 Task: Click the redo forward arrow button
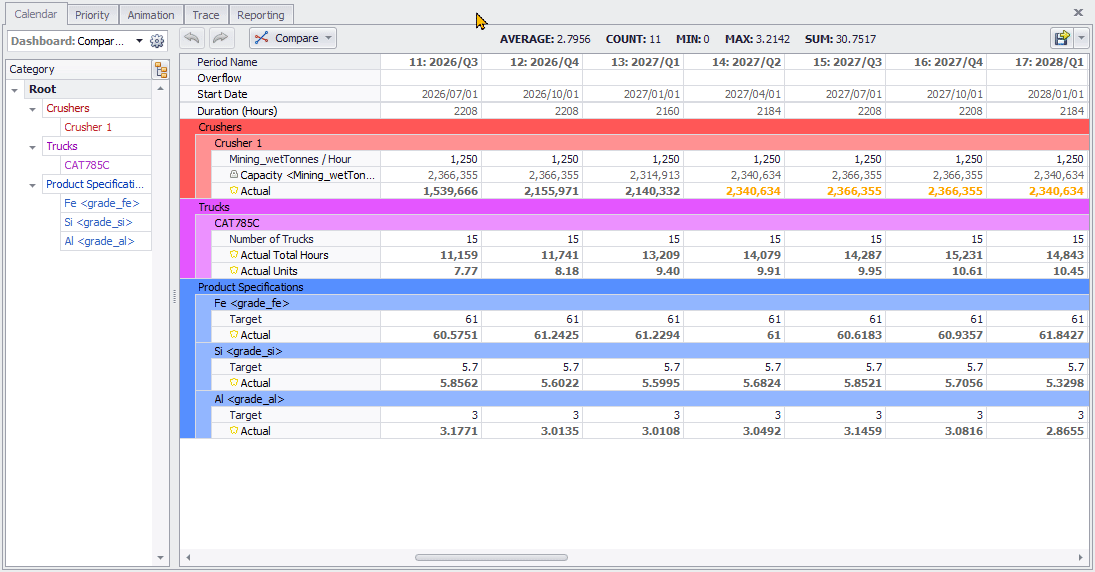[x=221, y=38]
